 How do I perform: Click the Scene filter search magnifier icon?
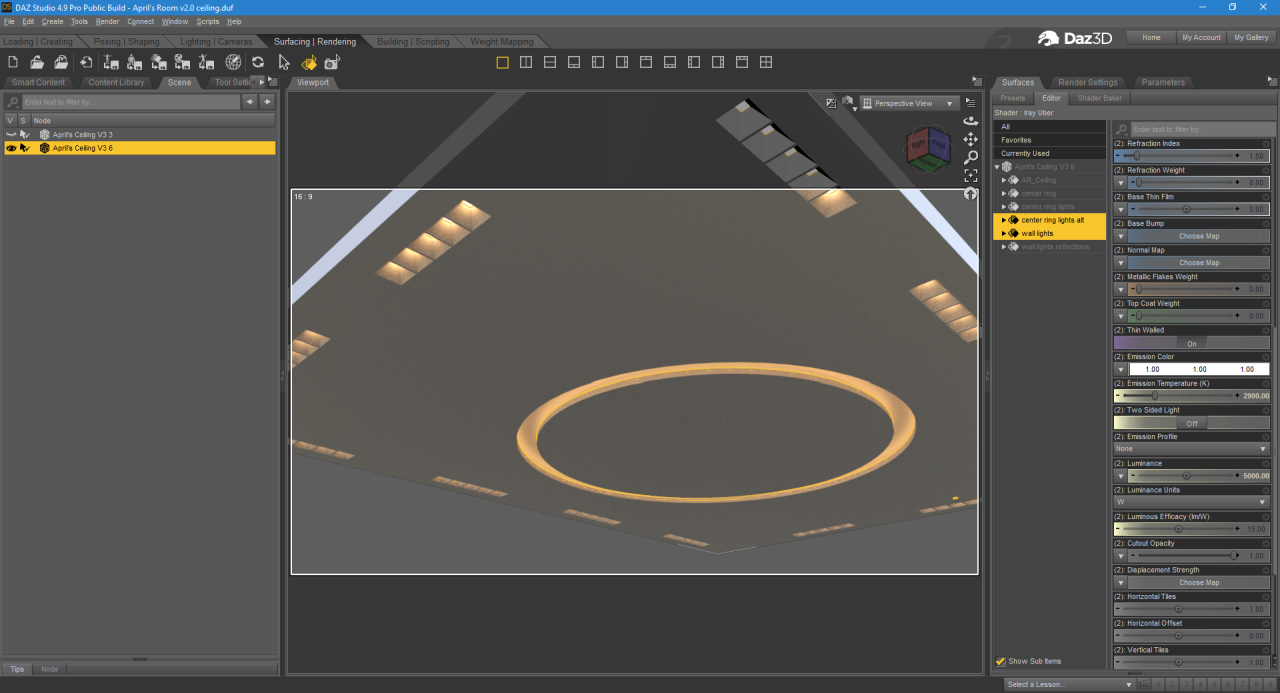pyautogui.click(x=13, y=102)
